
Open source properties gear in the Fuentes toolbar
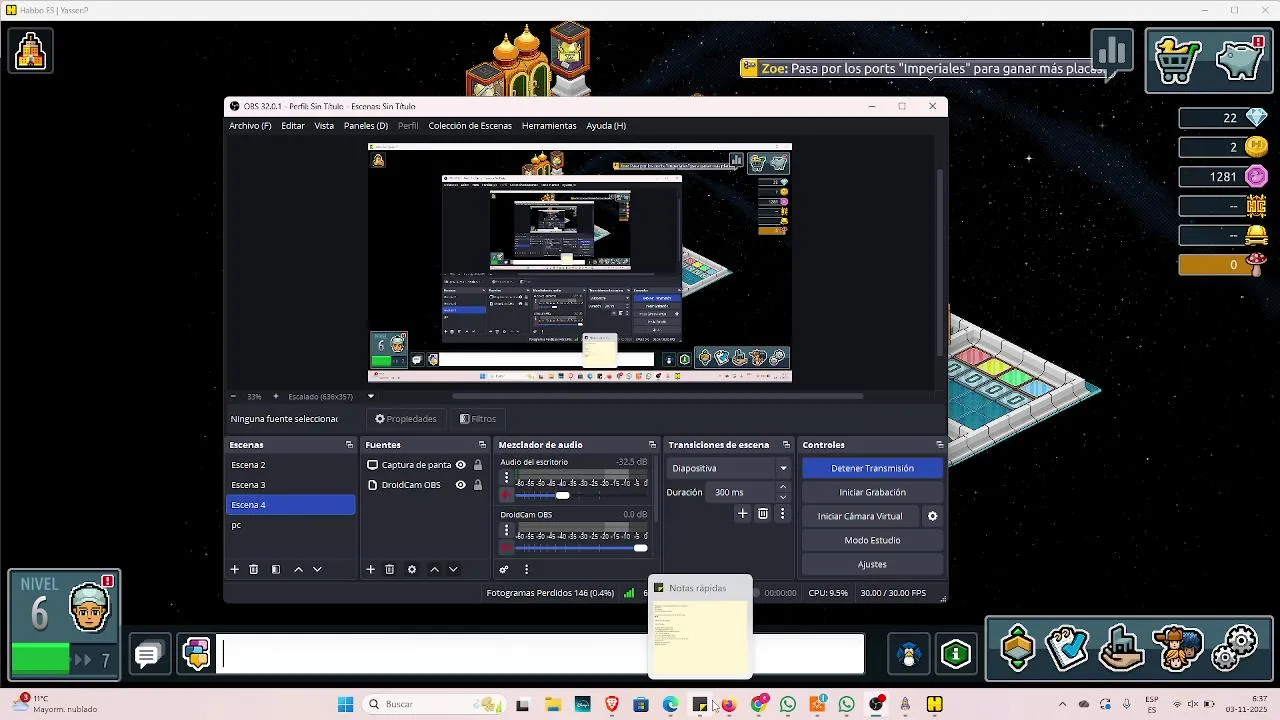(412, 569)
